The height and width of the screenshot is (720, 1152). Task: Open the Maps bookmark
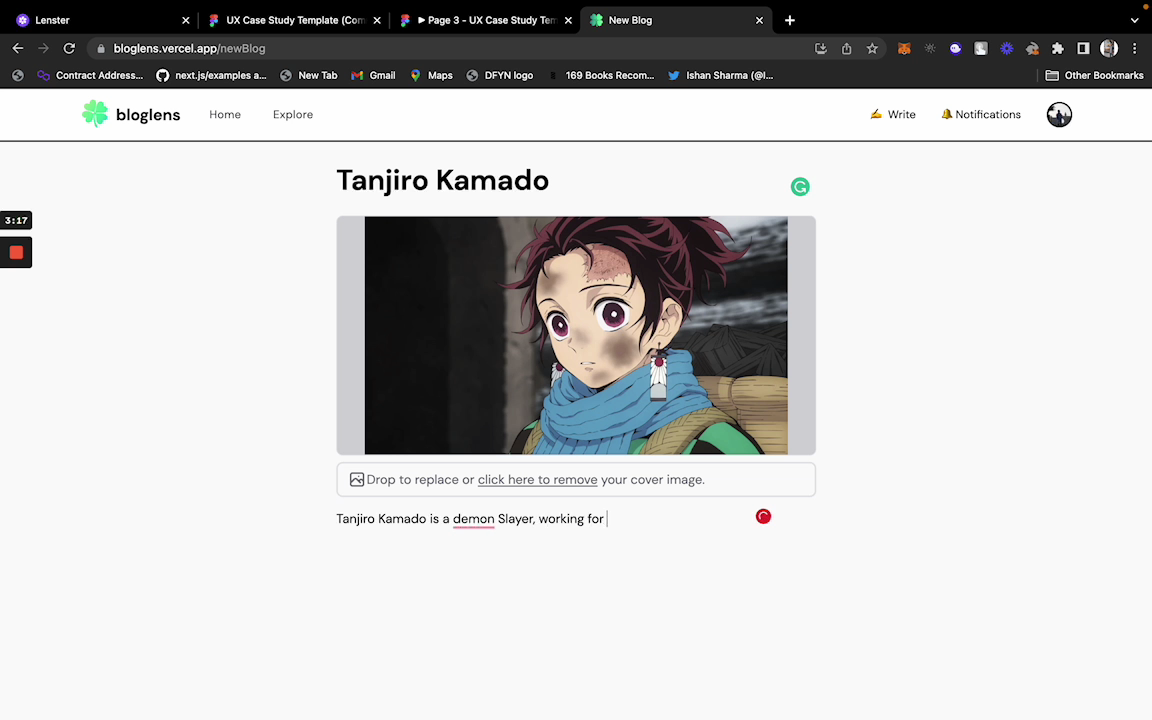coord(431,75)
